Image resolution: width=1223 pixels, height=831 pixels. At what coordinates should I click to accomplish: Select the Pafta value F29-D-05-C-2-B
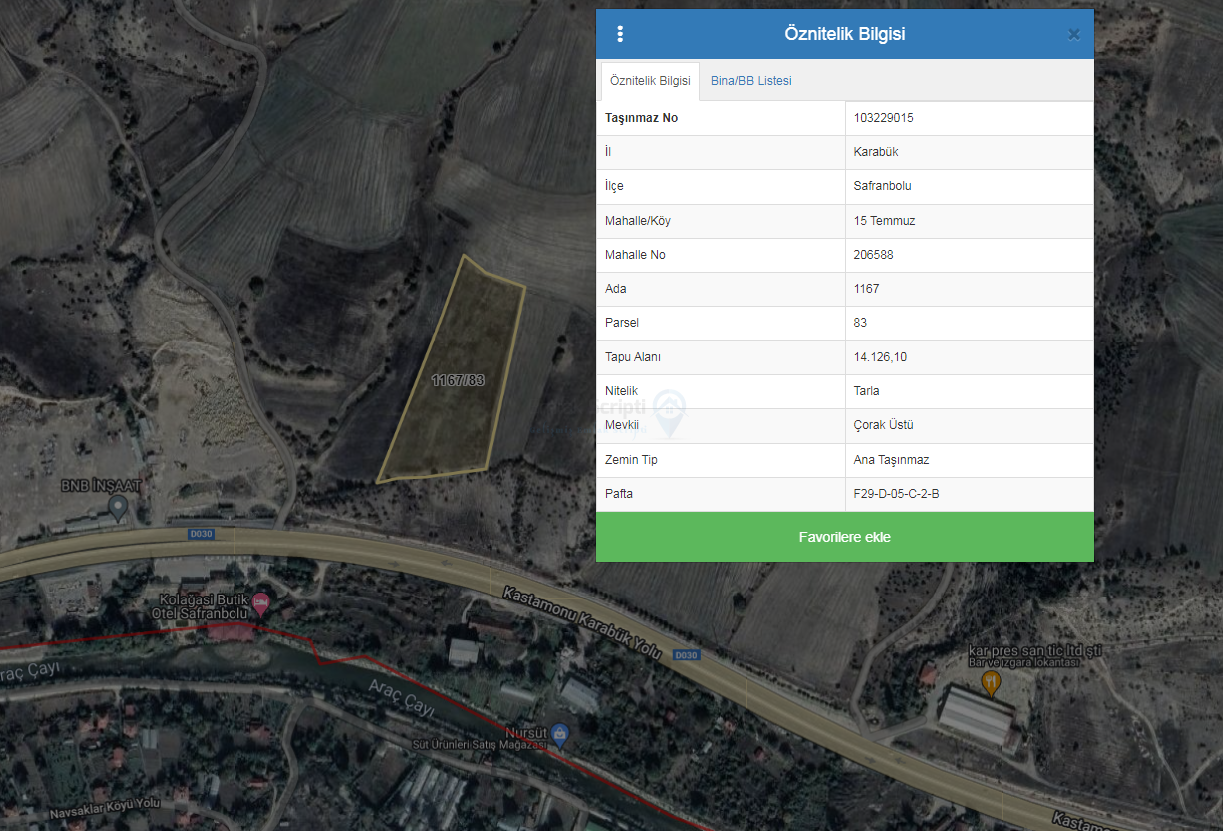(x=897, y=494)
